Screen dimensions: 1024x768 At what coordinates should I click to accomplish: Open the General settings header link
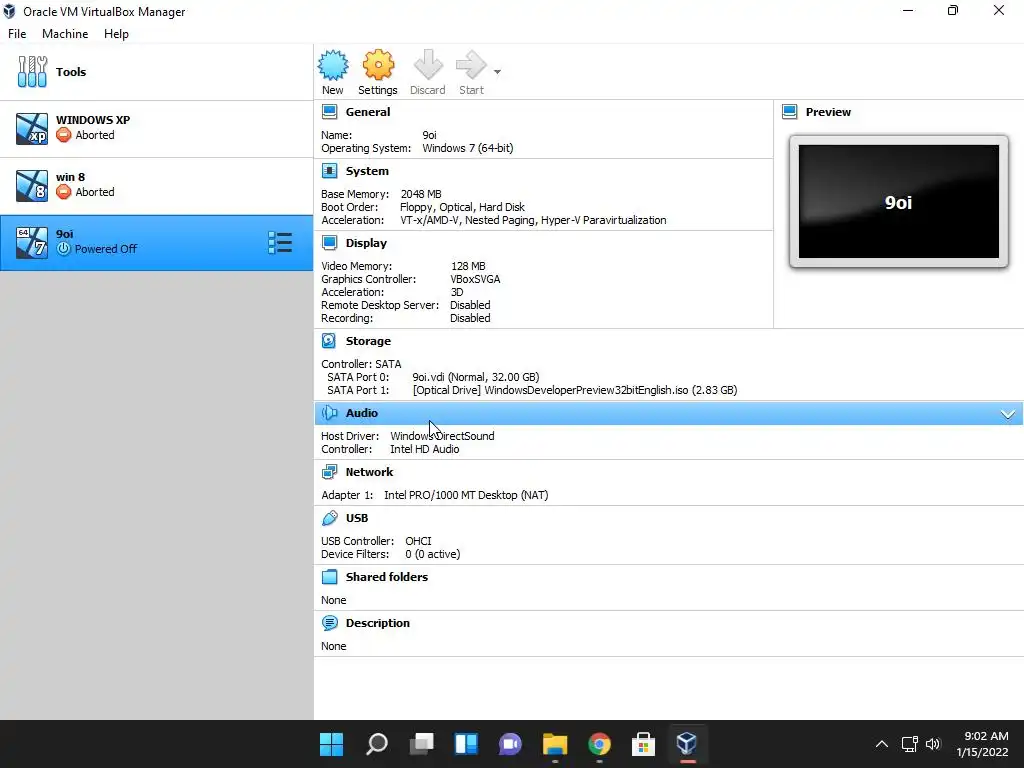click(368, 112)
